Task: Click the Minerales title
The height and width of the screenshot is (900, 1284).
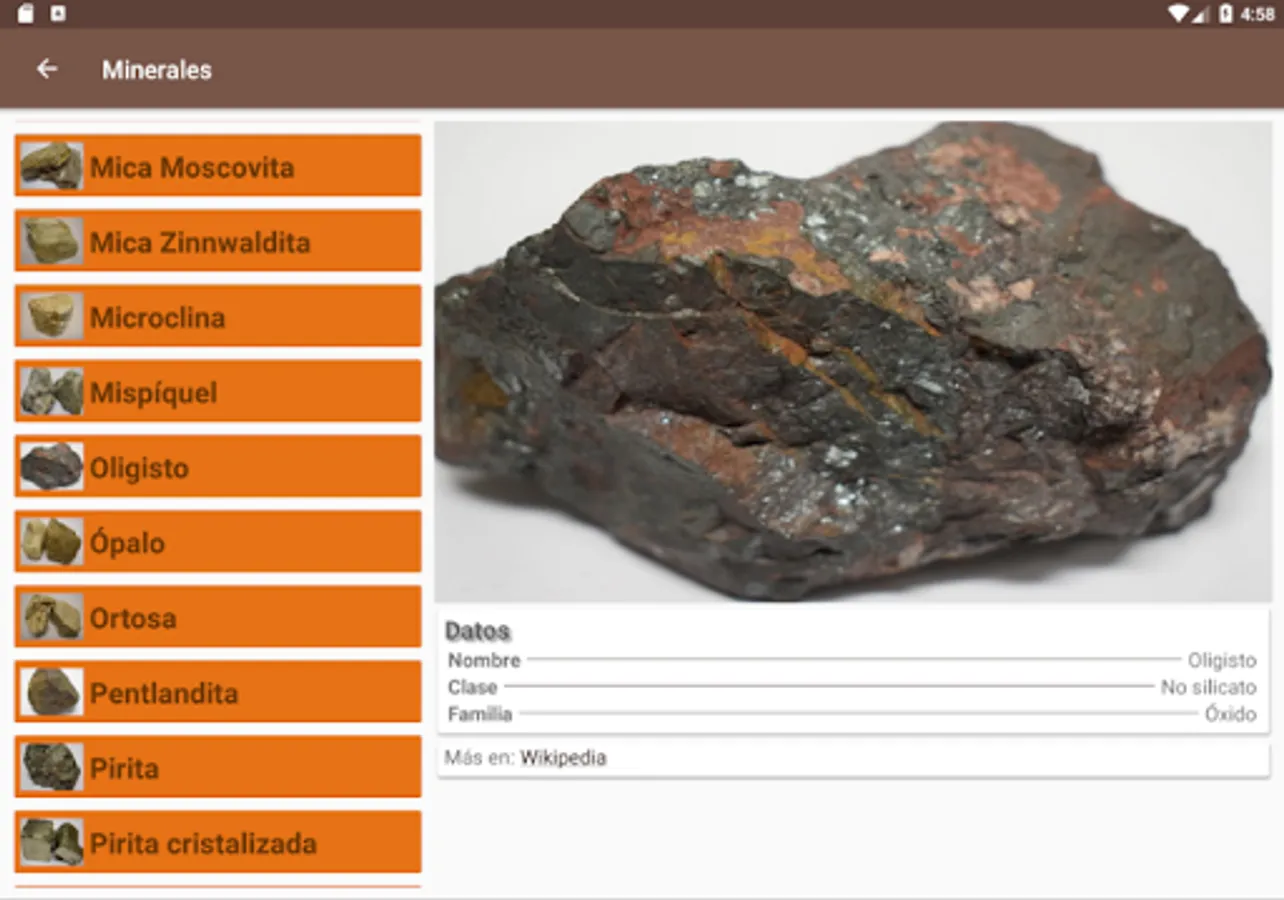Action: 157,70
